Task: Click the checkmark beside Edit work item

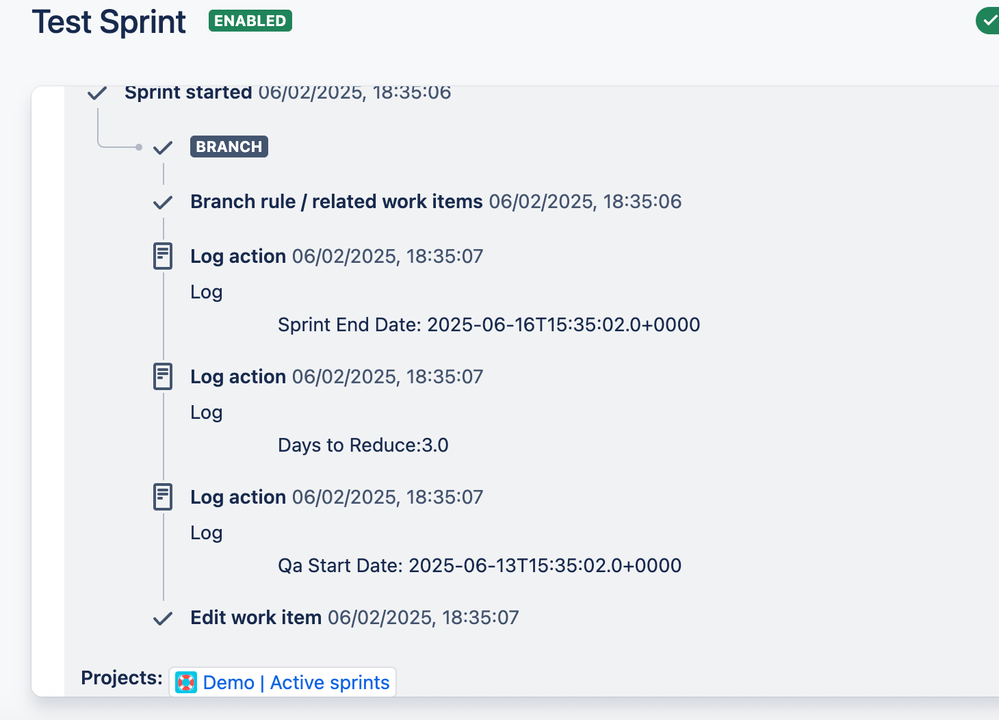Action: 163,618
